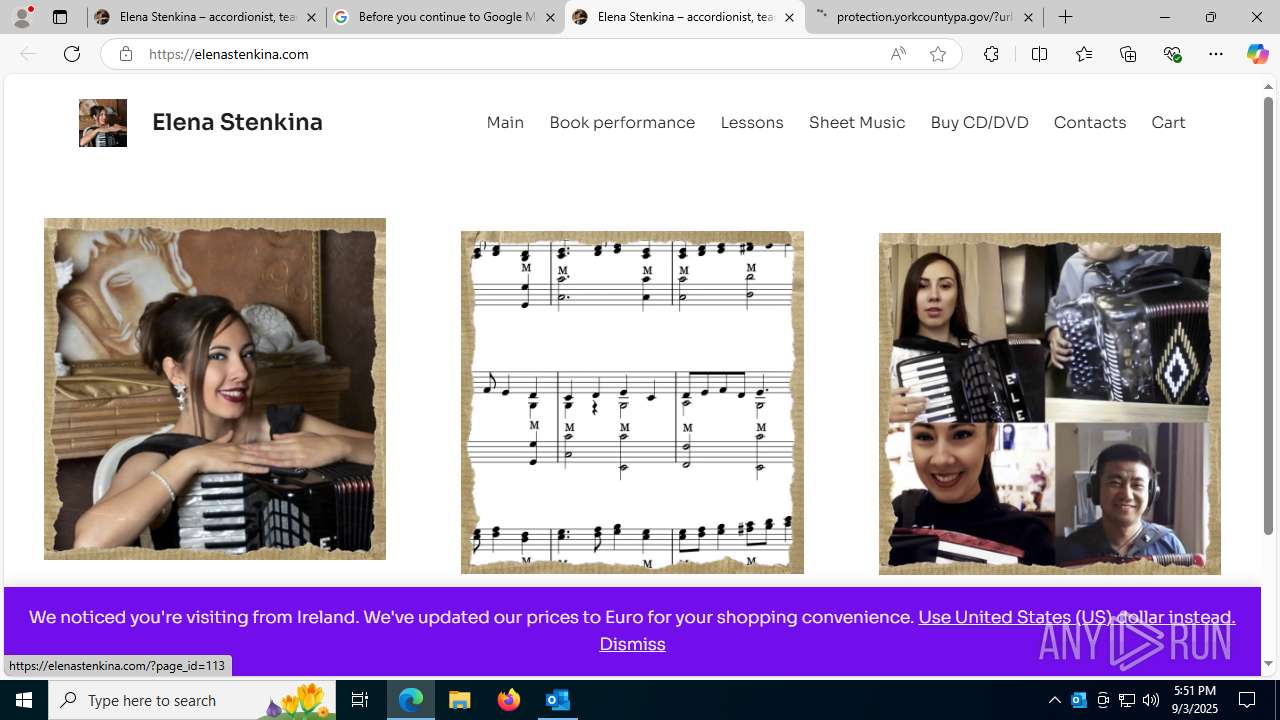The image size is (1280, 720).
Task: Open the Edge profile icon
Action: coord(21,17)
